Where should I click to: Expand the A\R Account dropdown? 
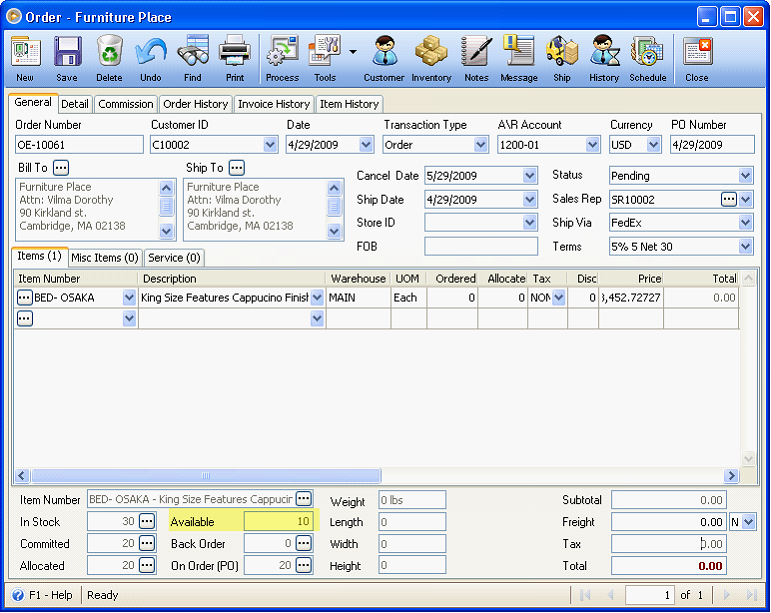[593, 145]
